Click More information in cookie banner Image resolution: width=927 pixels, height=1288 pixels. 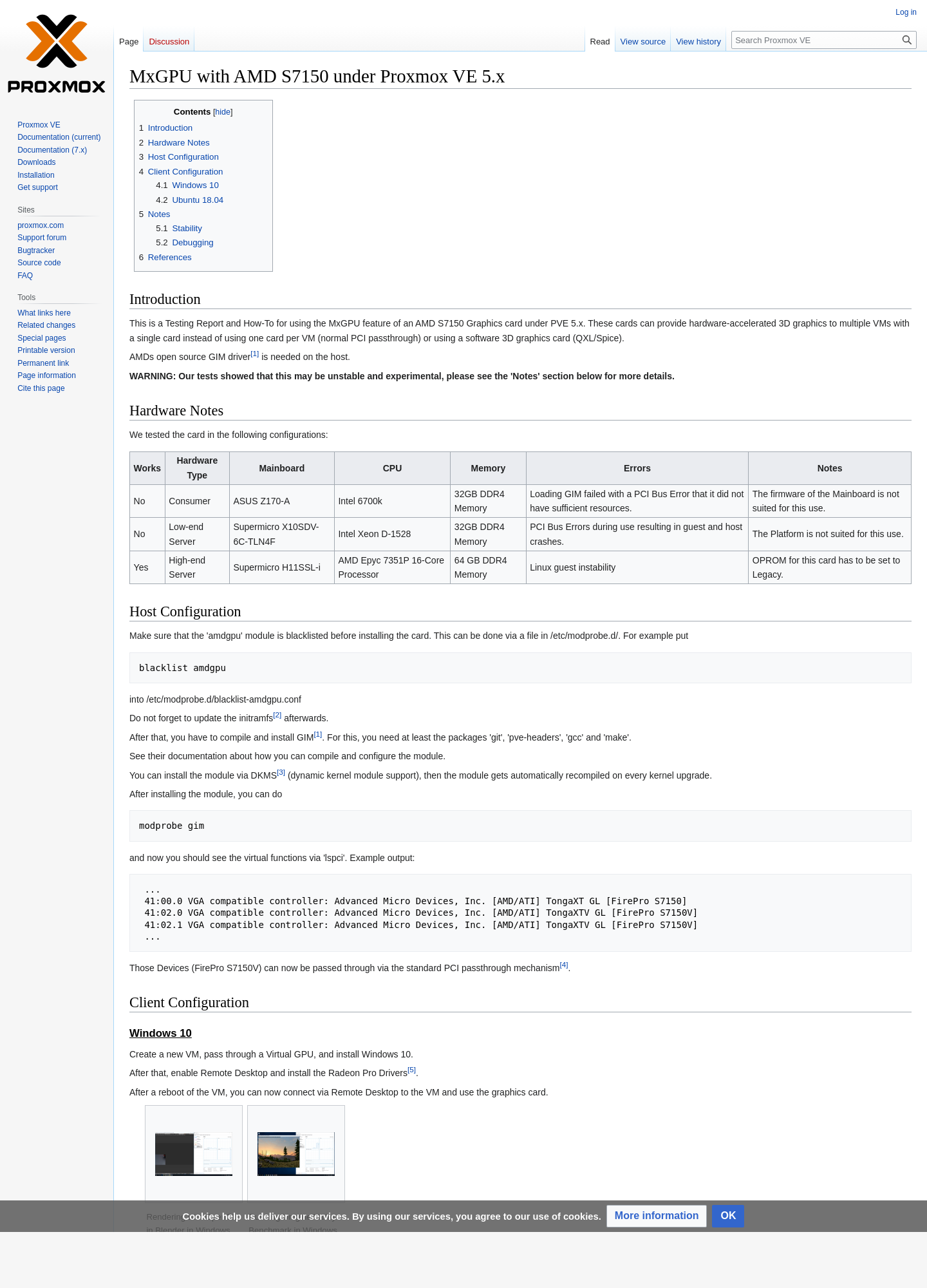click(x=657, y=1216)
